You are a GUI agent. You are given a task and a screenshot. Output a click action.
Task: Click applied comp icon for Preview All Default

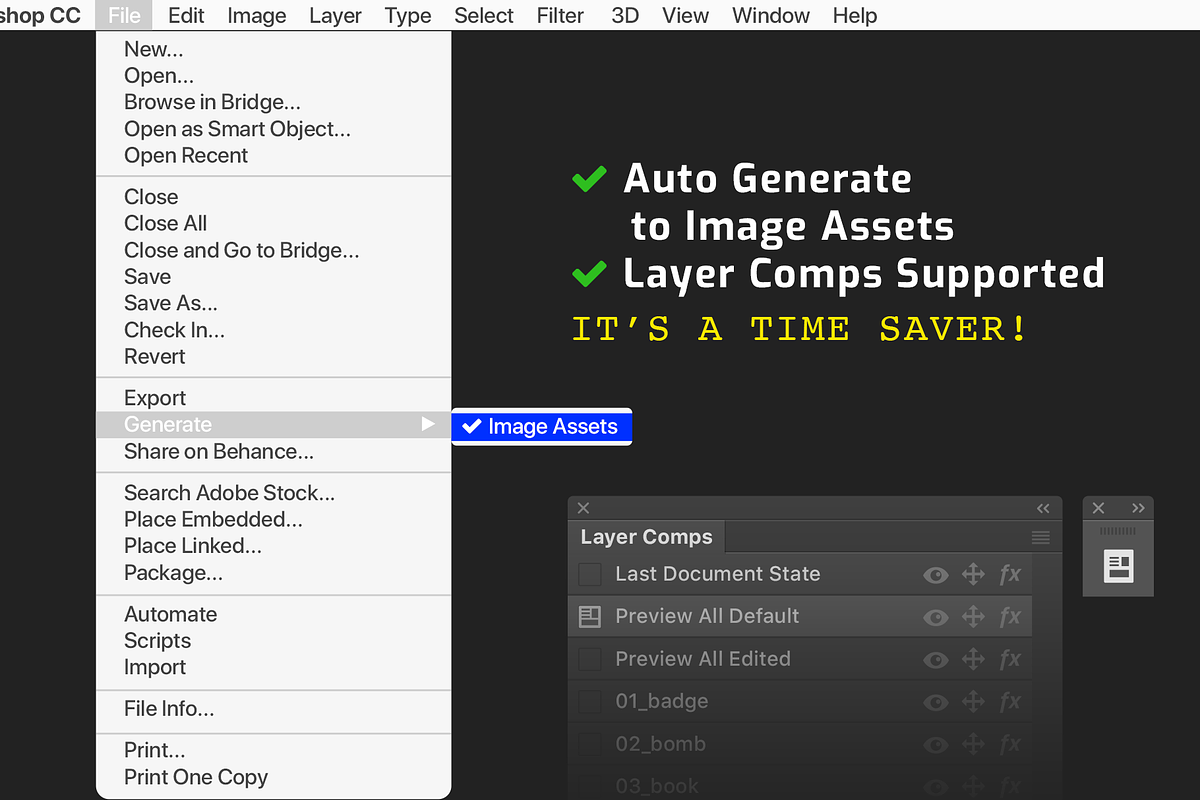(590, 616)
